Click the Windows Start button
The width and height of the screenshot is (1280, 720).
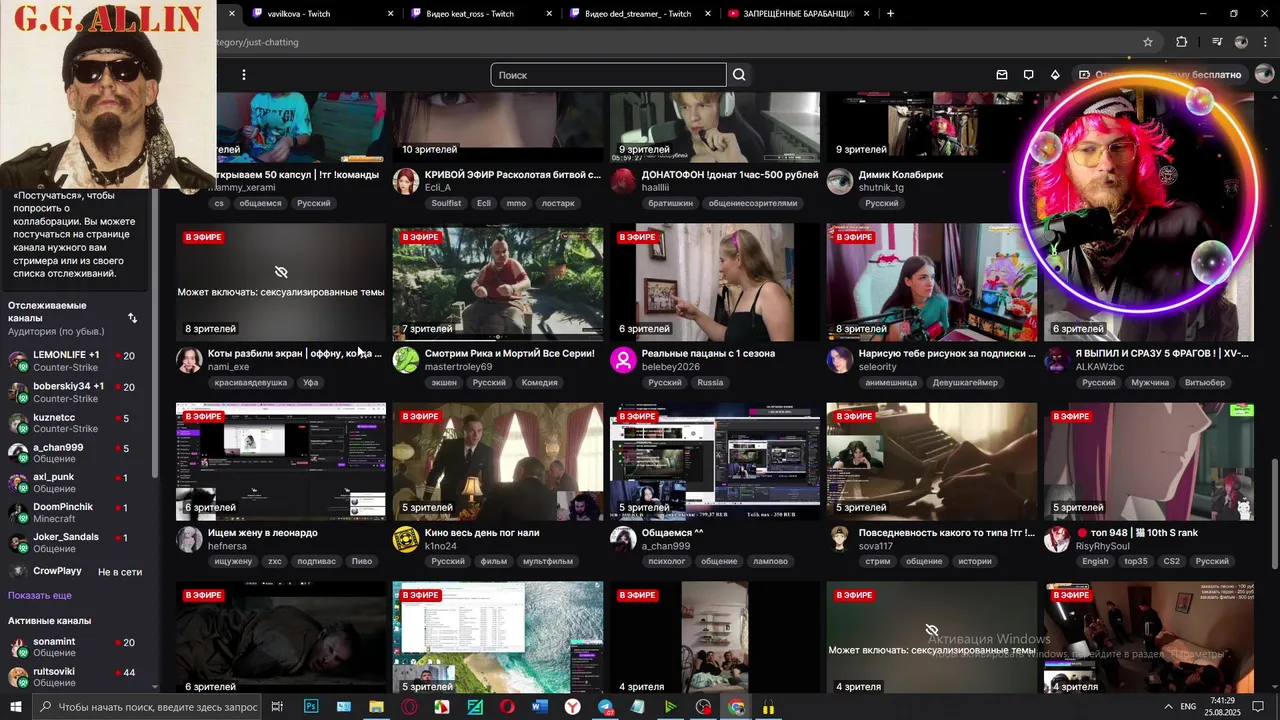pos(15,707)
